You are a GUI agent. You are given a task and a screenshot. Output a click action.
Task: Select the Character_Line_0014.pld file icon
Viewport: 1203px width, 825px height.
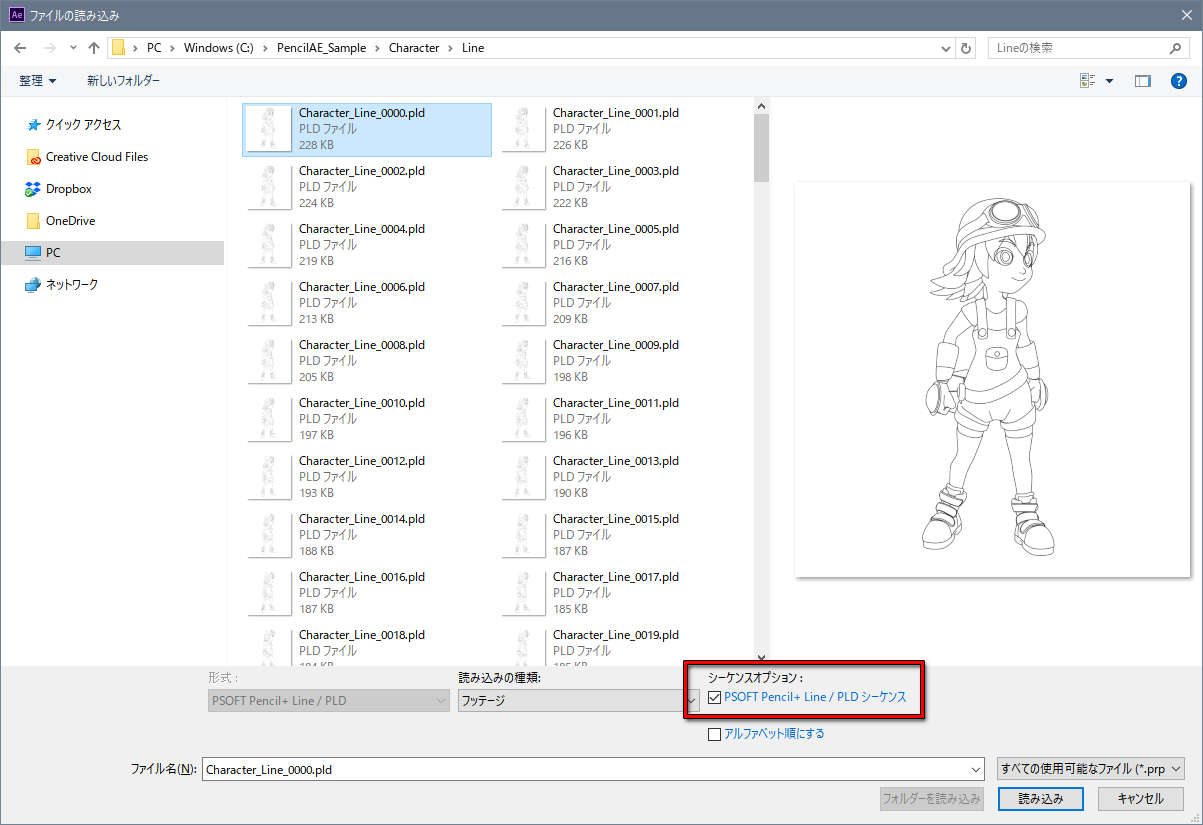tap(267, 535)
